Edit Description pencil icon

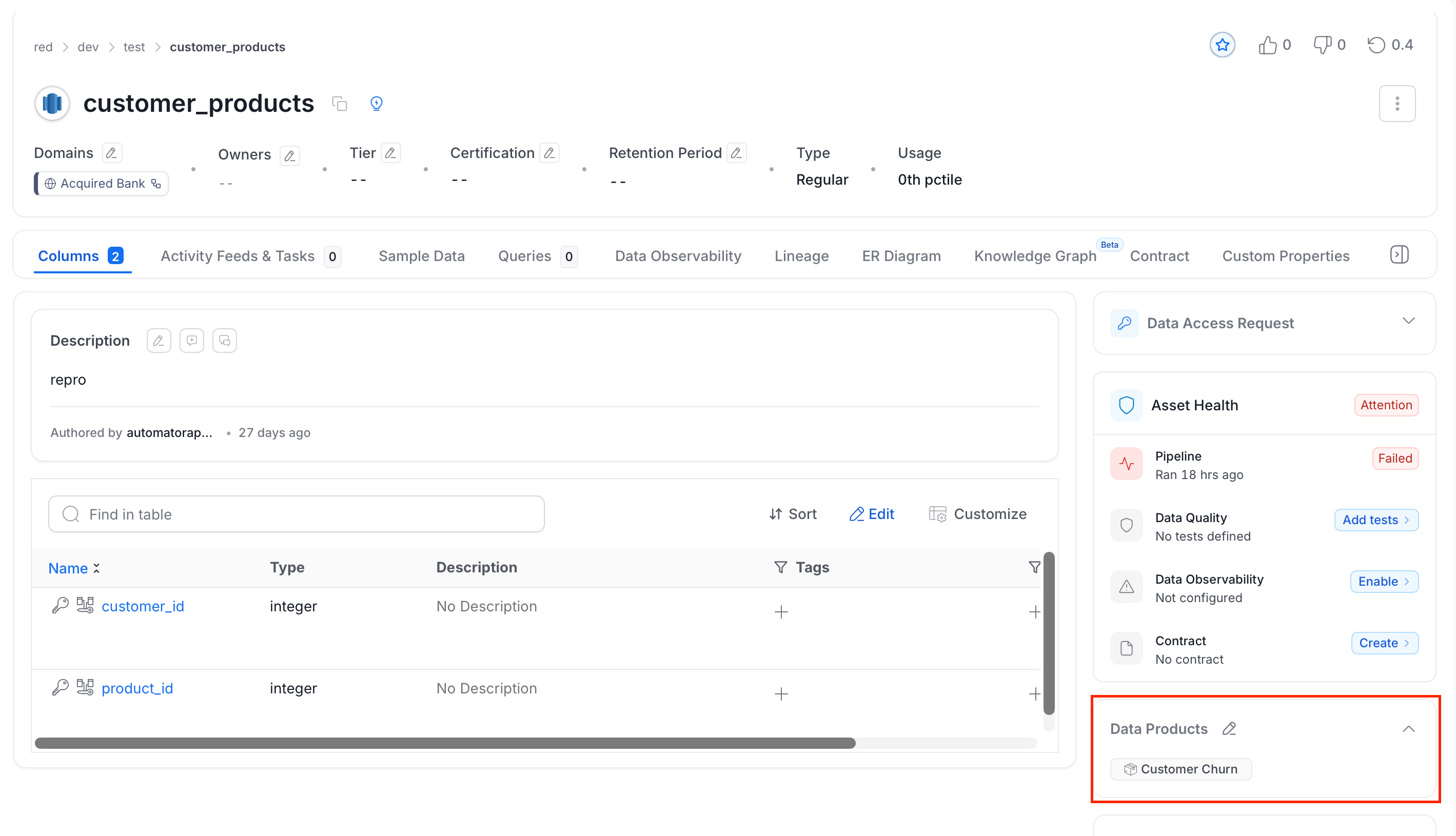(159, 341)
